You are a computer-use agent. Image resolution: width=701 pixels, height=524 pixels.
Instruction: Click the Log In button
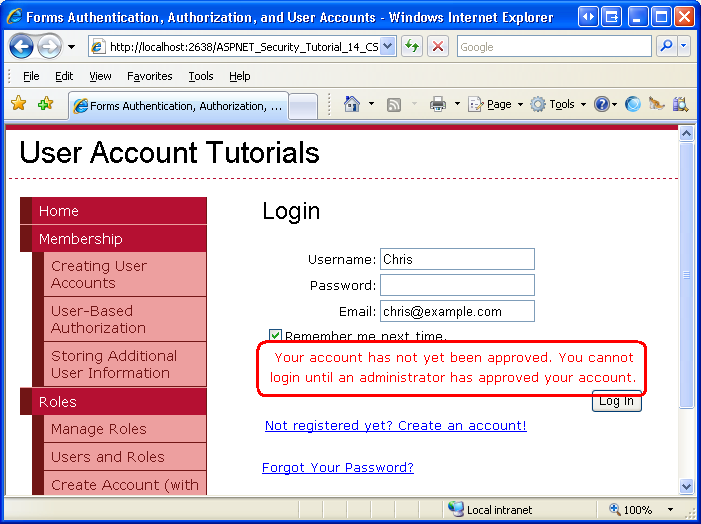pos(617,401)
